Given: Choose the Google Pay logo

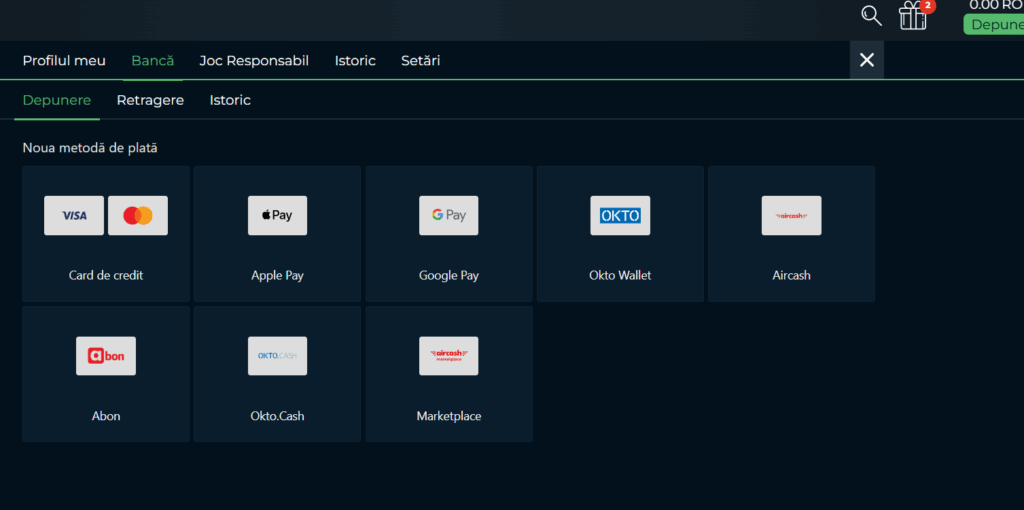Looking at the screenshot, I should [449, 215].
